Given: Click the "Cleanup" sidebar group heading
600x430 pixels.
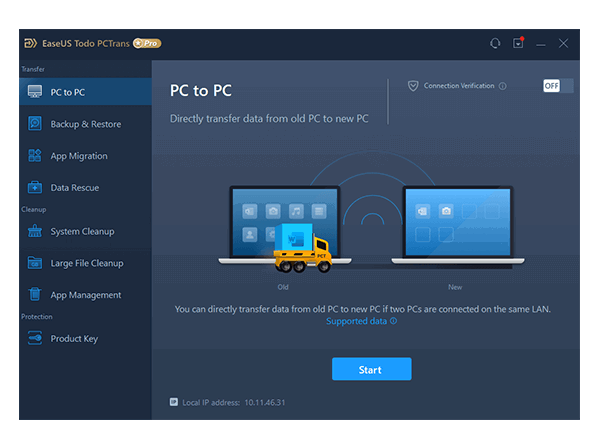Looking at the screenshot, I should click(x=34, y=210).
